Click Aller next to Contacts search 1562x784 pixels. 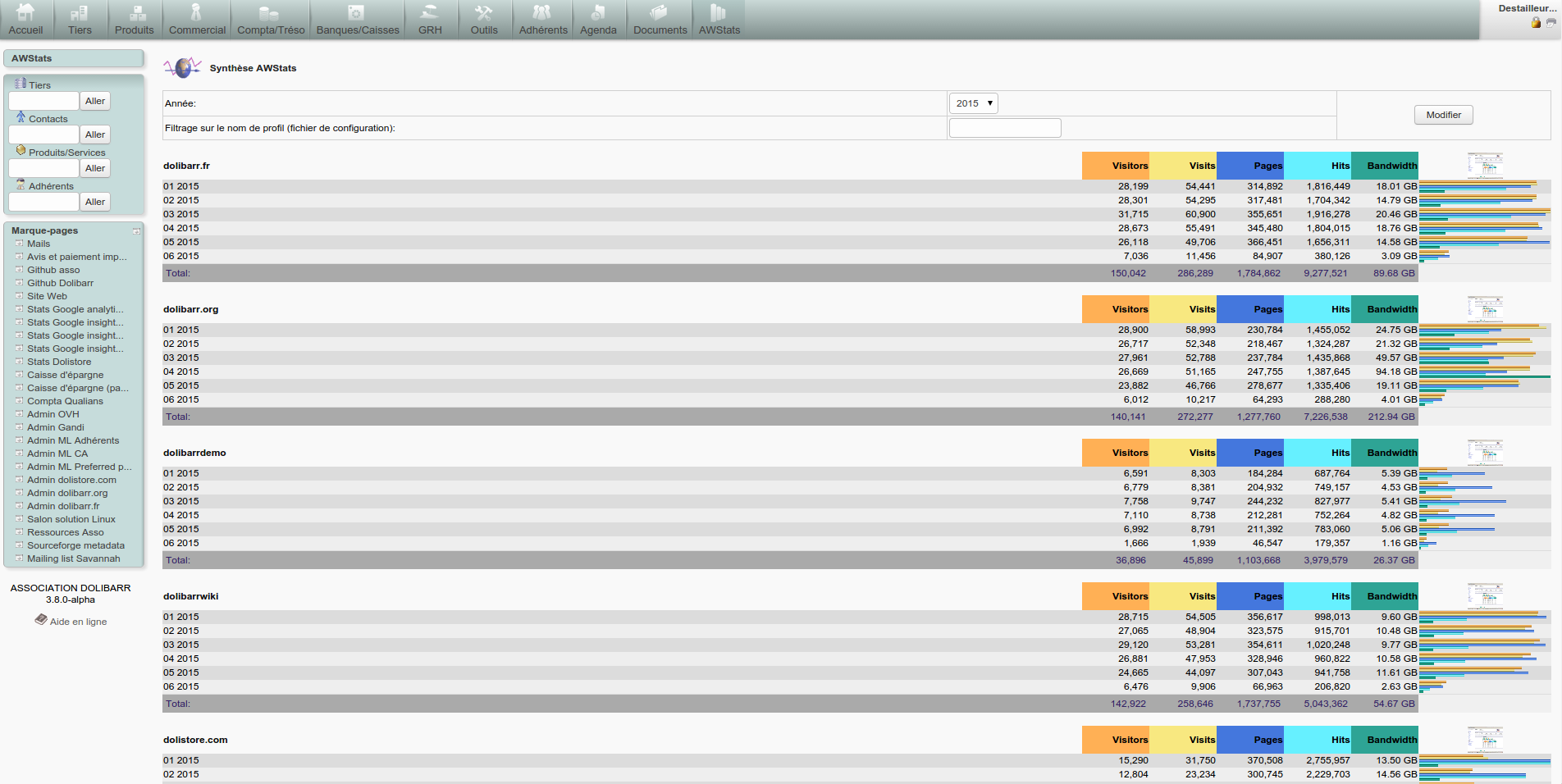pyautogui.click(x=95, y=134)
